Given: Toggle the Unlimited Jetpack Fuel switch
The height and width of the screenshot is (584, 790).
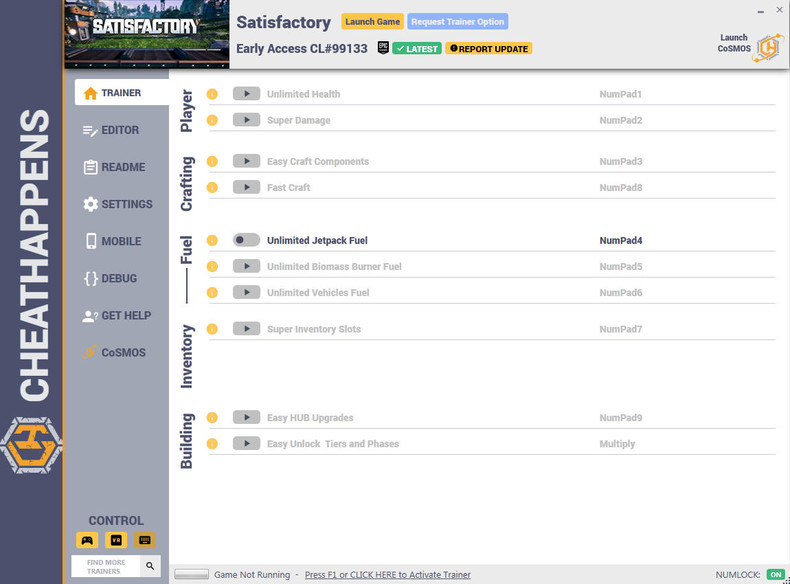Looking at the screenshot, I should click(x=246, y=240).
